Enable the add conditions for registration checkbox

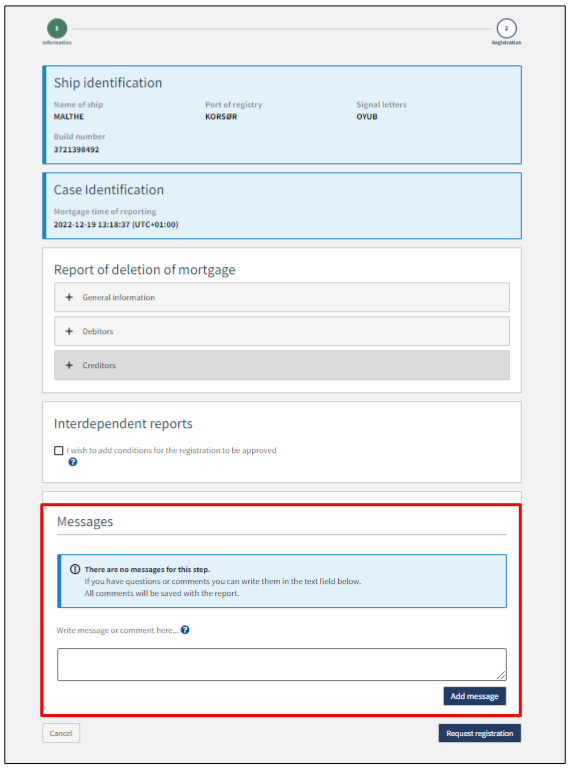click(x=59, y=451)
